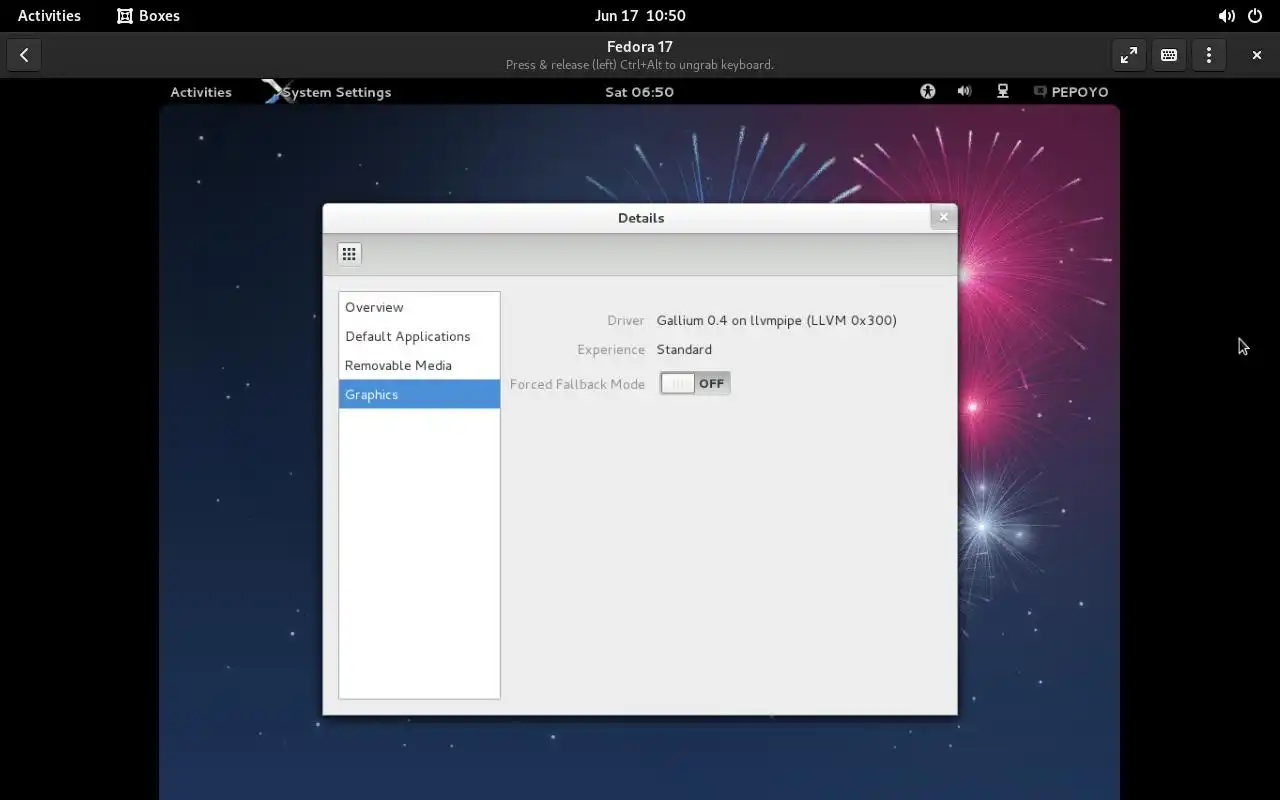Click the Forced Fallback Mode label

pyautogui.click(x=577, y=384)
